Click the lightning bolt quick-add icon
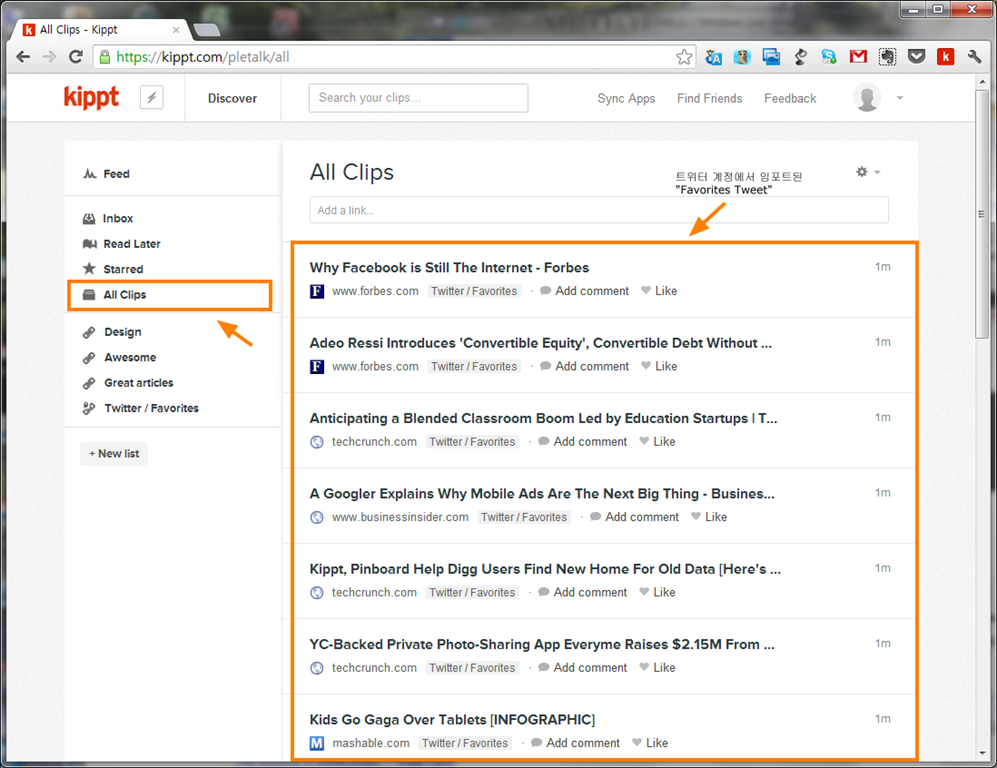The height and width of the screenshot is (768, 997). pos(151,98)
